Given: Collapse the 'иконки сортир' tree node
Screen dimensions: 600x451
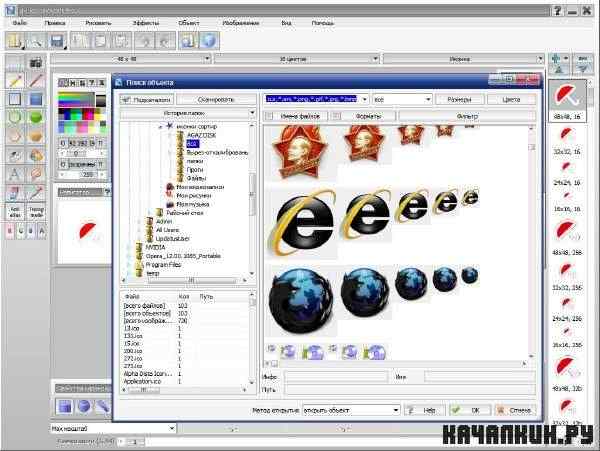Looking at the screenshot, I should coord(161,126).
